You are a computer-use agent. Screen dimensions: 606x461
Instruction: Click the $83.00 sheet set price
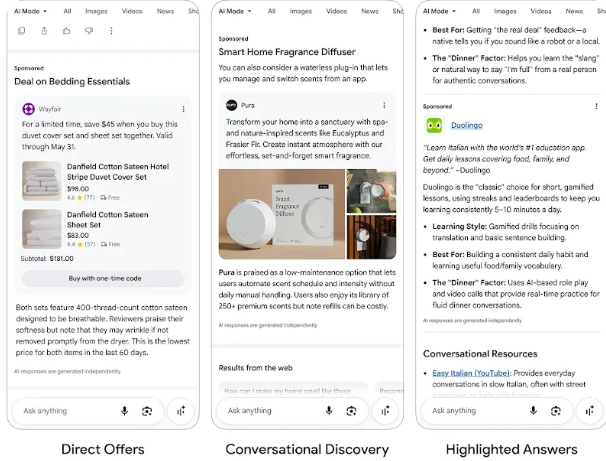pos(78,235)
